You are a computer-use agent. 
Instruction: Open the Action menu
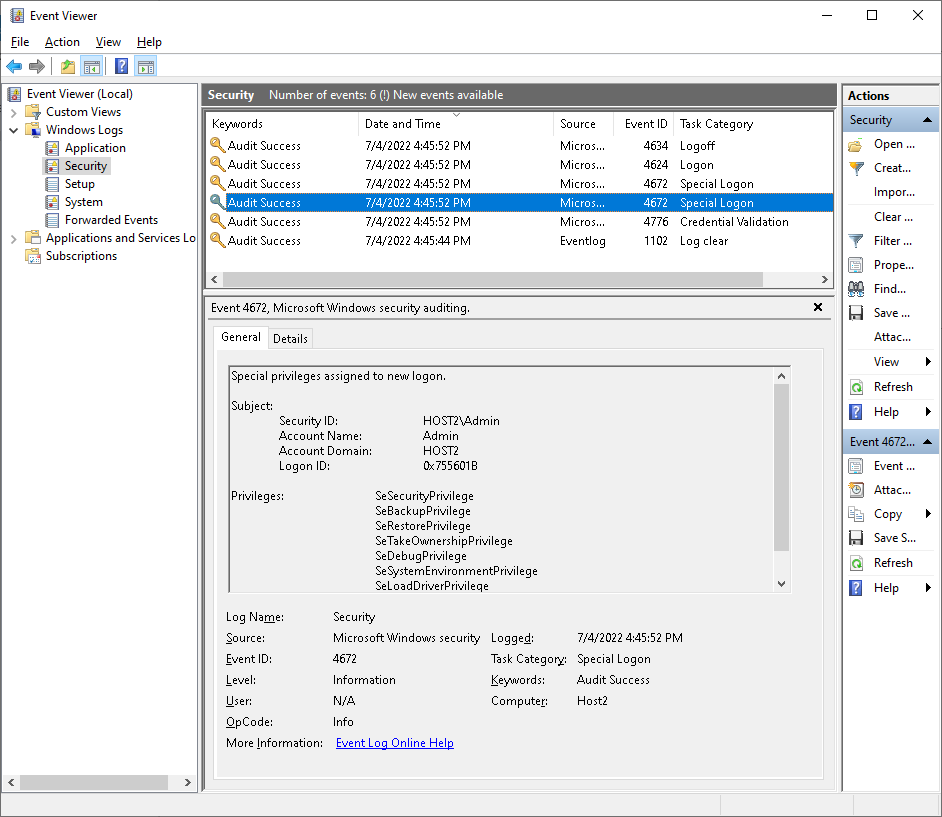point(62,42)
